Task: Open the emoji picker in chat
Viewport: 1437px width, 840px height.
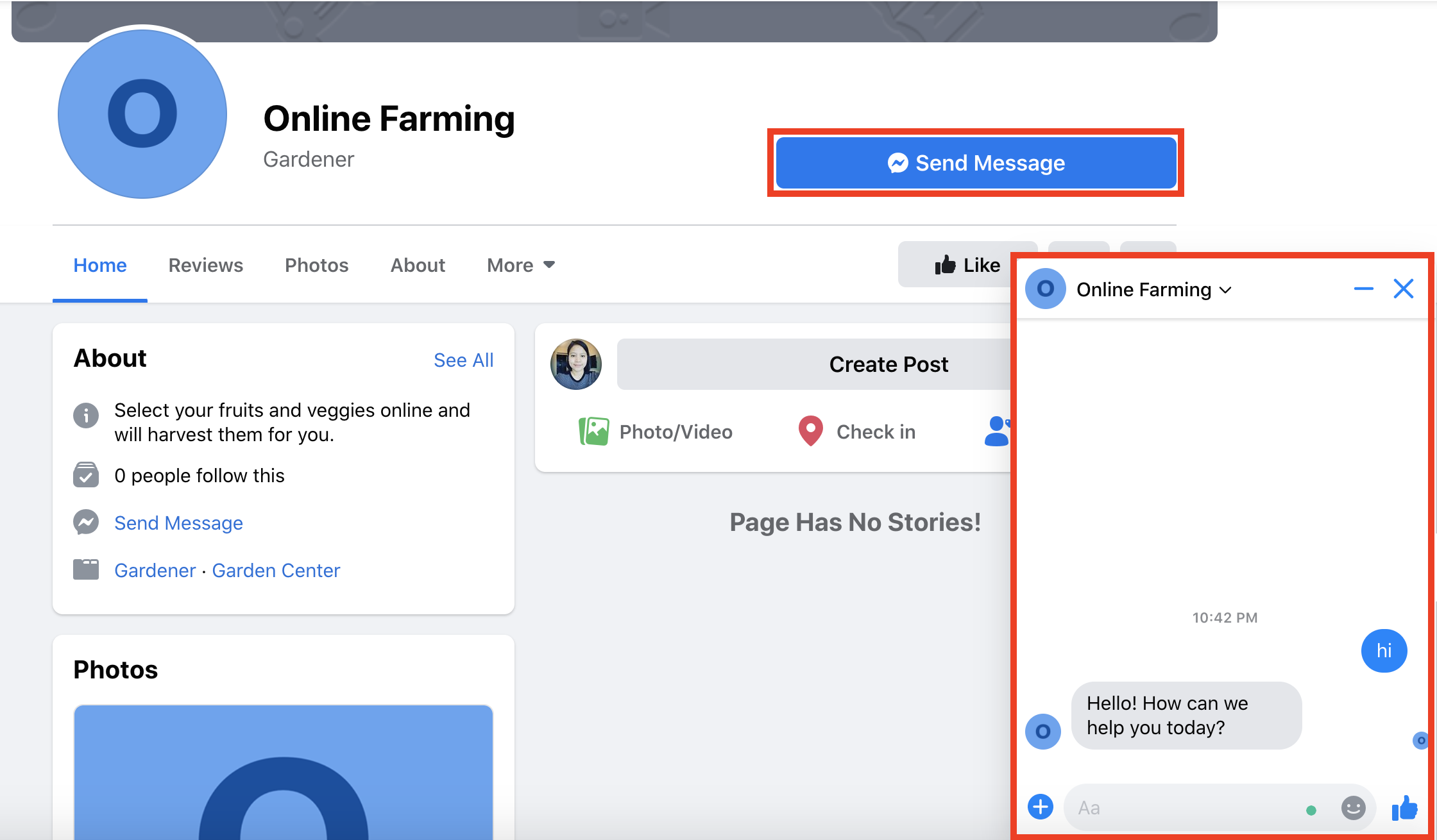Action: click(1353, 808)
